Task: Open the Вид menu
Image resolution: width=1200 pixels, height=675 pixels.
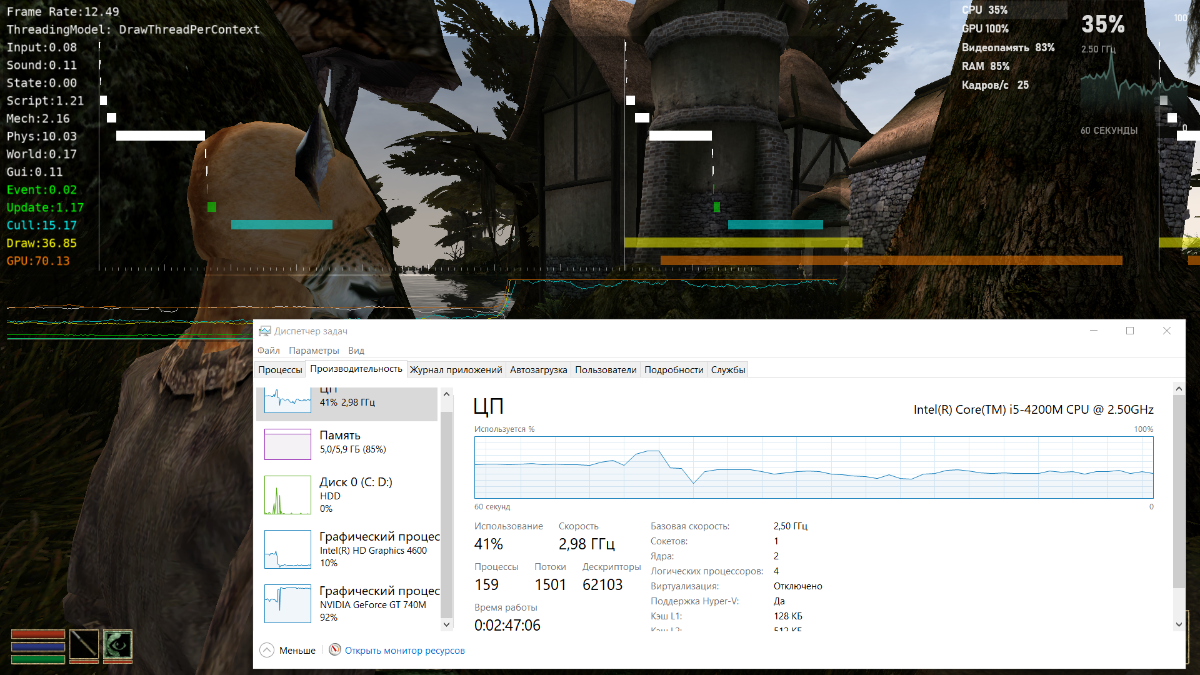Action: (x=356, y=351)
